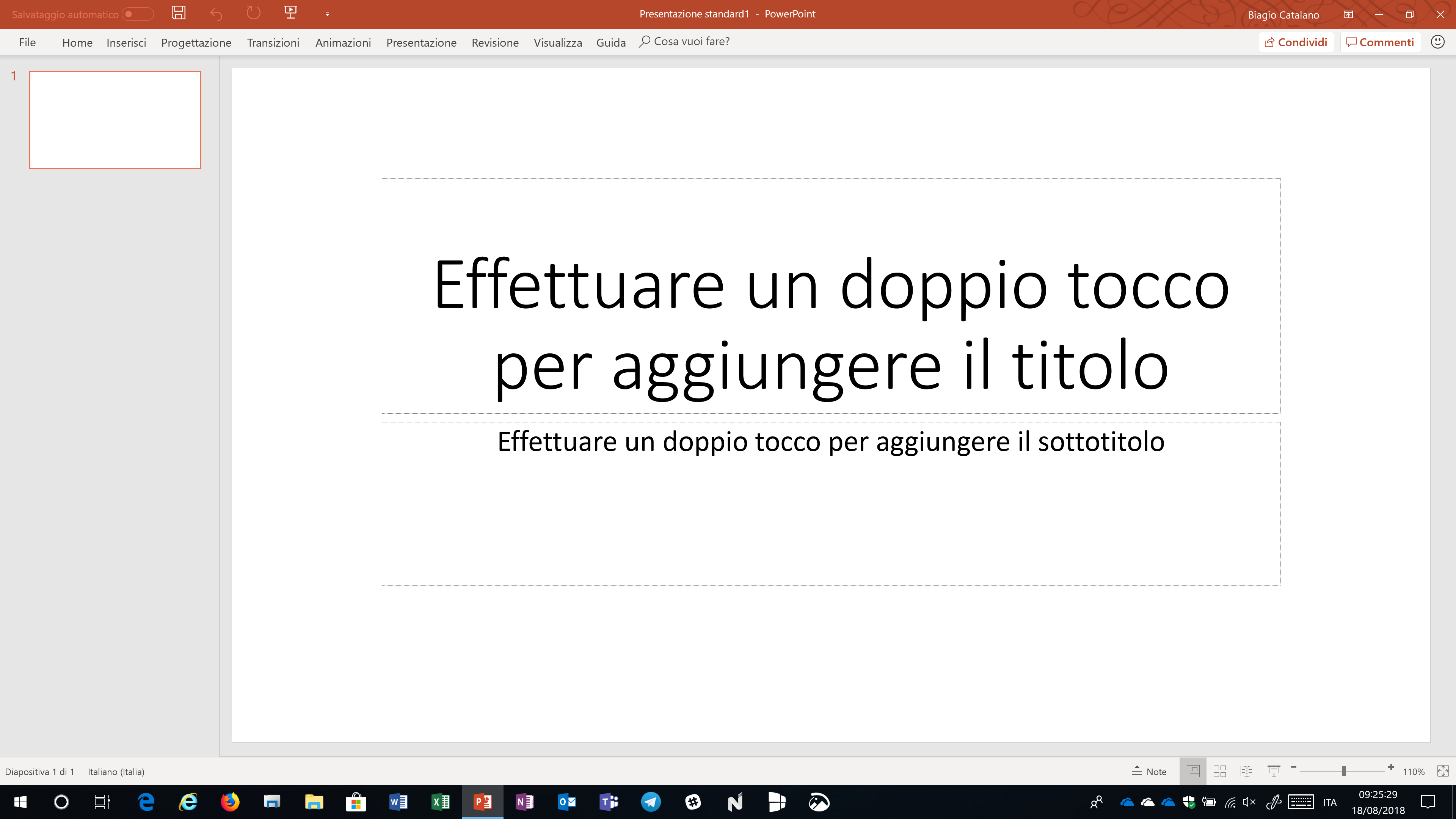1456x819 pixels.
Task: Open Word from taskbar
Action: (x=399, y=802)
